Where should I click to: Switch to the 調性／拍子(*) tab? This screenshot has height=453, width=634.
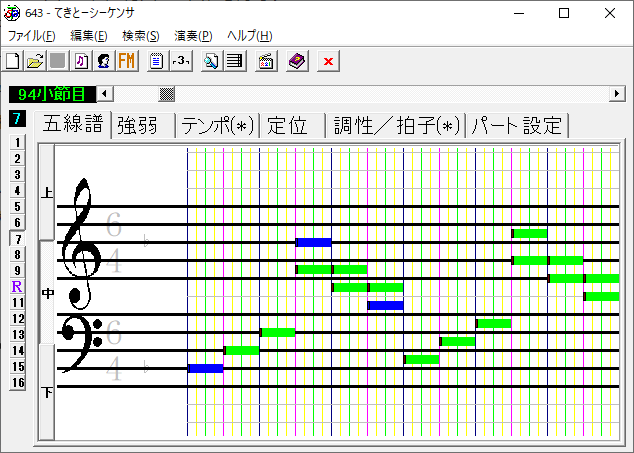tap(396, 126)
